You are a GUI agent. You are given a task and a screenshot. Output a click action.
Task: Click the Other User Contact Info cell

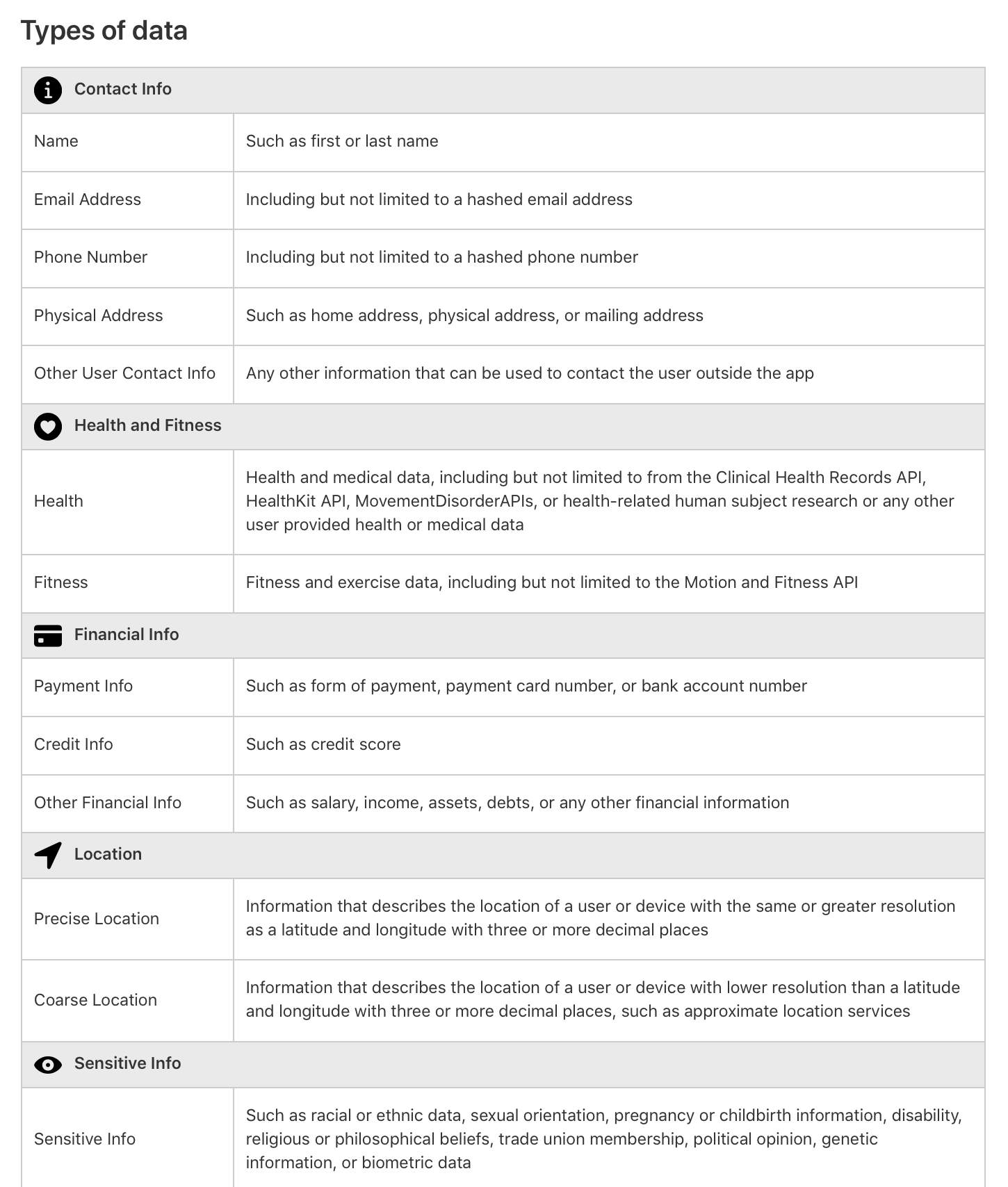[125, 373]
